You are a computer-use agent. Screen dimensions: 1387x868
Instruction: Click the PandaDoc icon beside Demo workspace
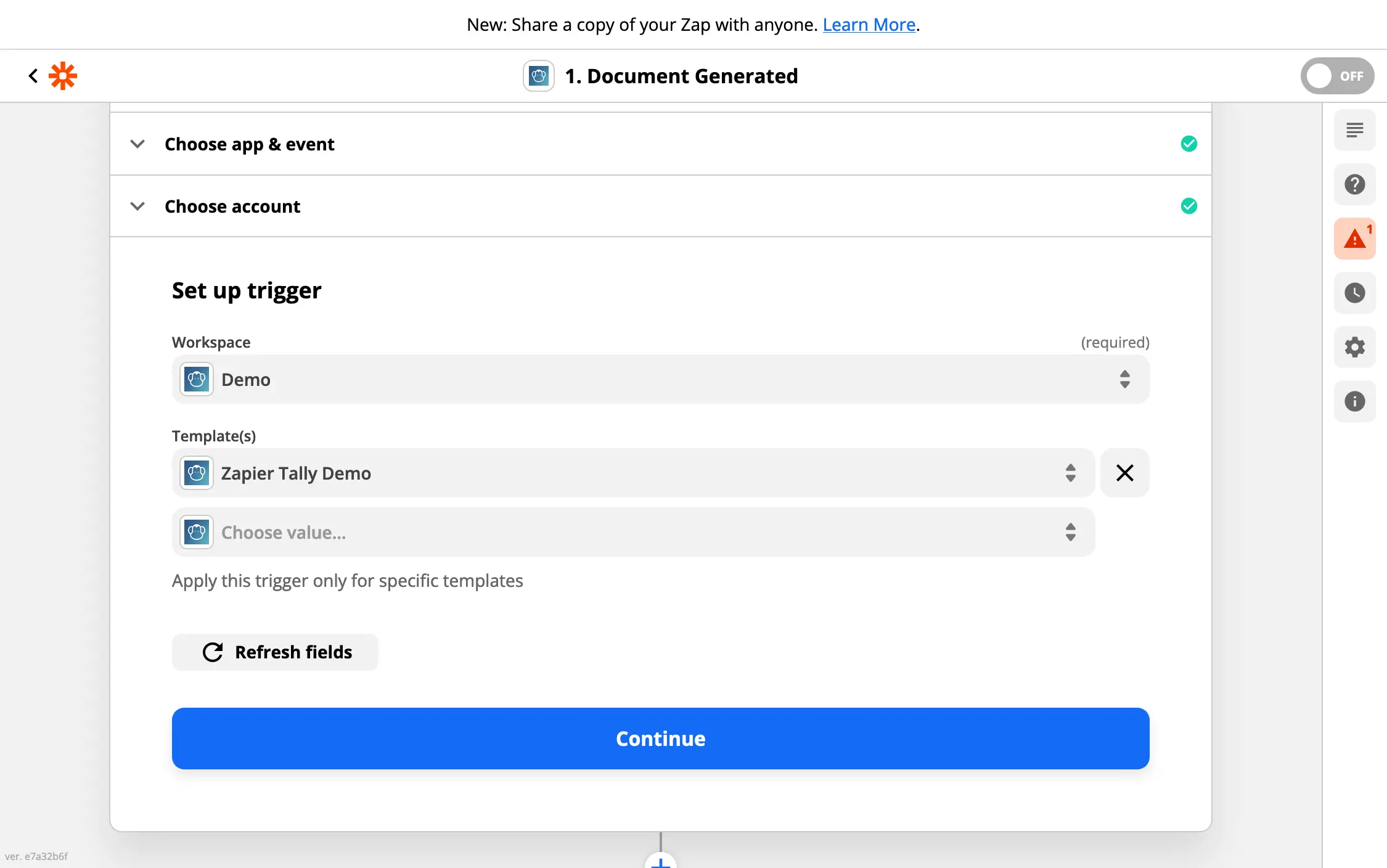click(195, 379)
